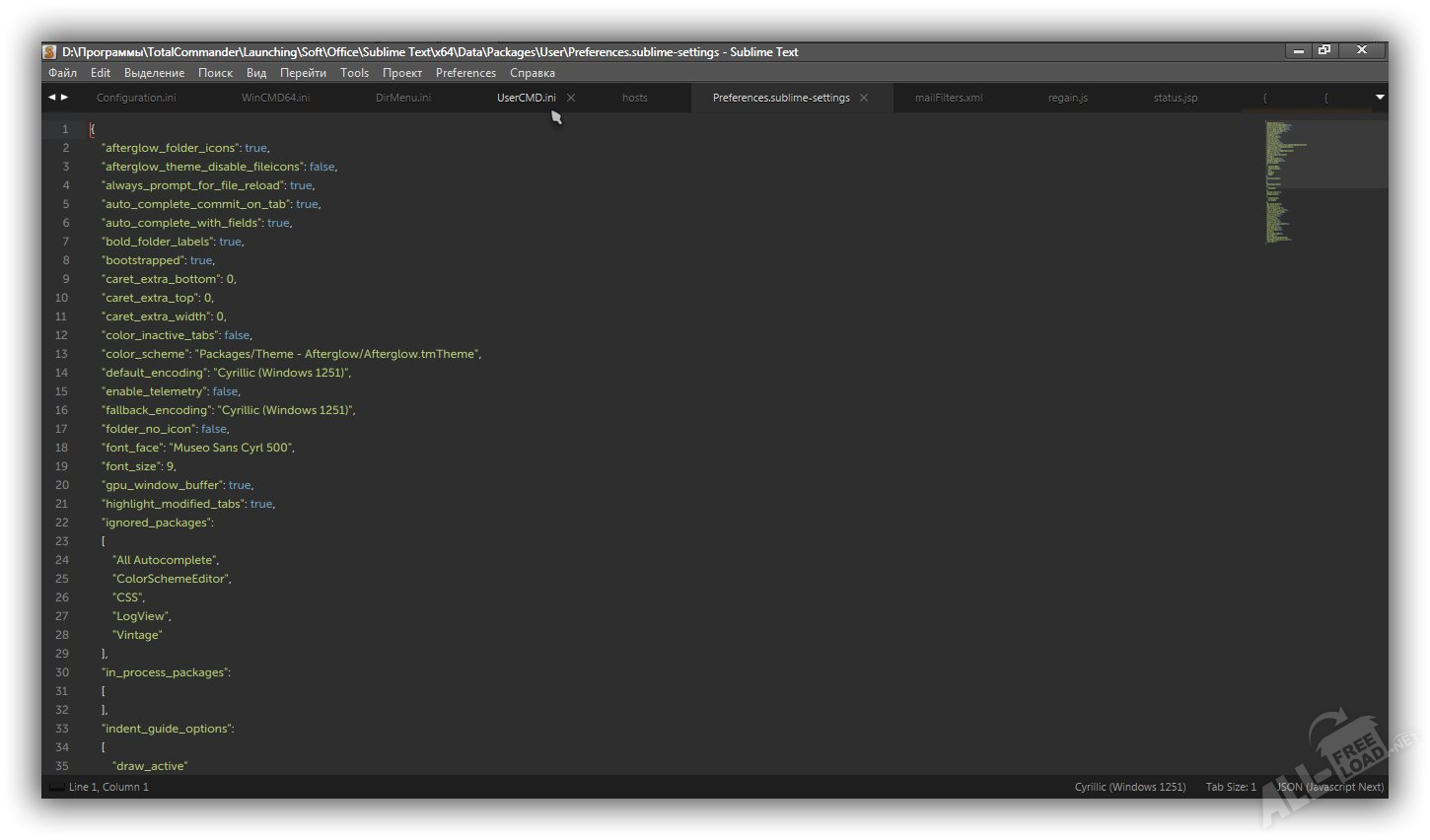Open the Cyrillic (Windows 1251) encoding selector

pyautogui.click(x=1129, y=787)
